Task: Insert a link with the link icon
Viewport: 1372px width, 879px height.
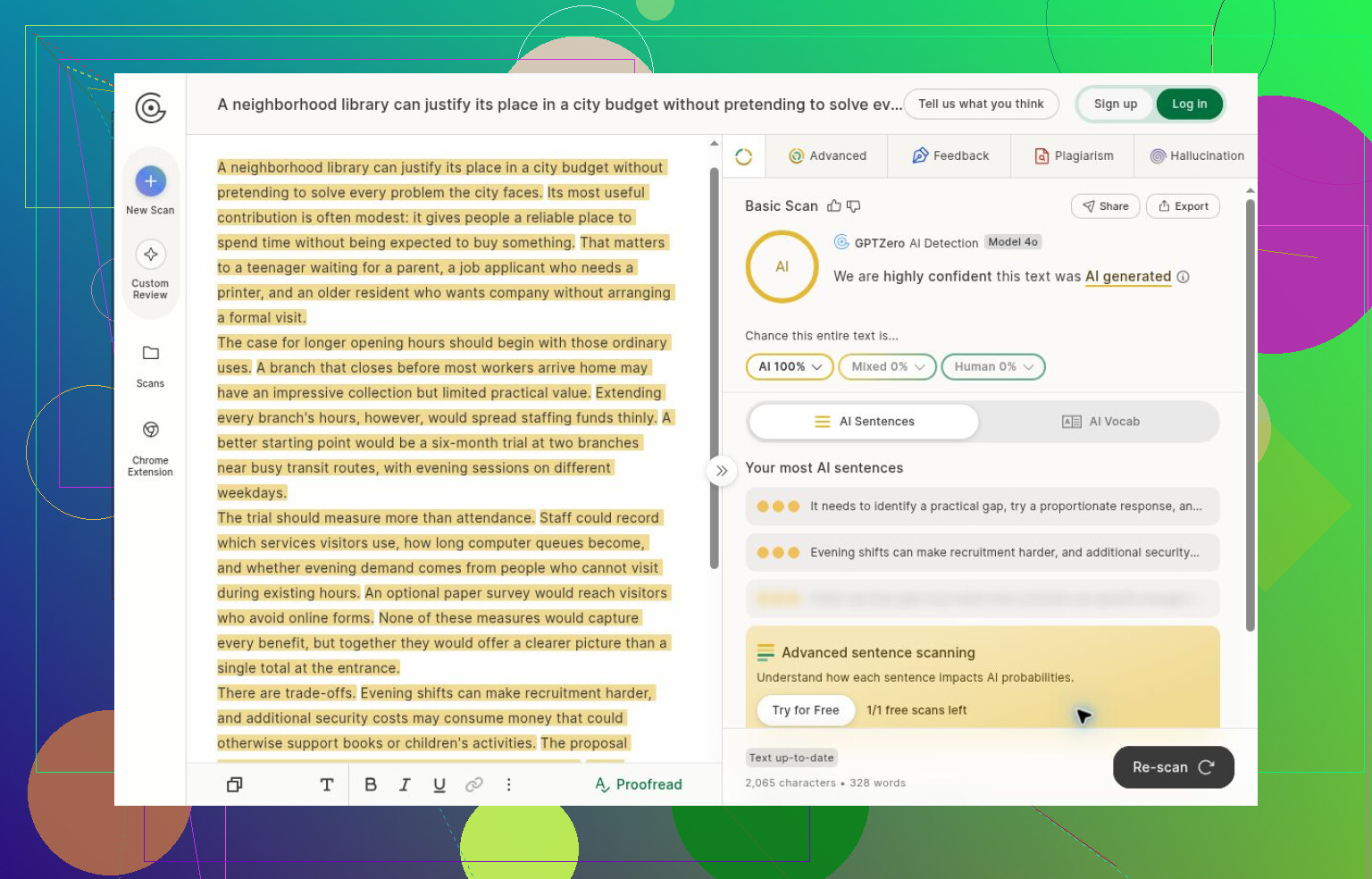Action: click(474, 784)
